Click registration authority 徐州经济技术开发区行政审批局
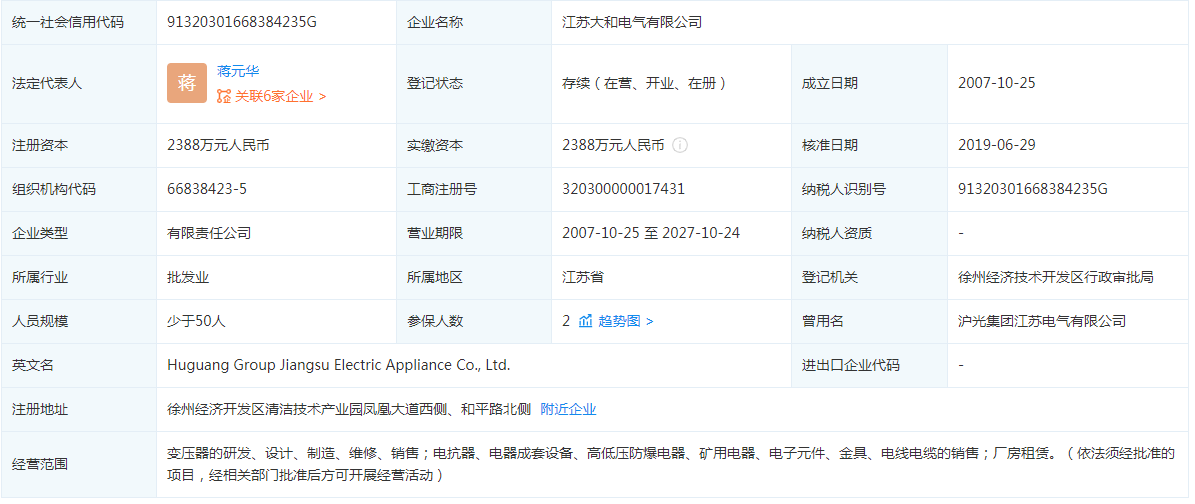Image resolution: width=1195 pixels, height=504 pixels. click(1056, 277)
